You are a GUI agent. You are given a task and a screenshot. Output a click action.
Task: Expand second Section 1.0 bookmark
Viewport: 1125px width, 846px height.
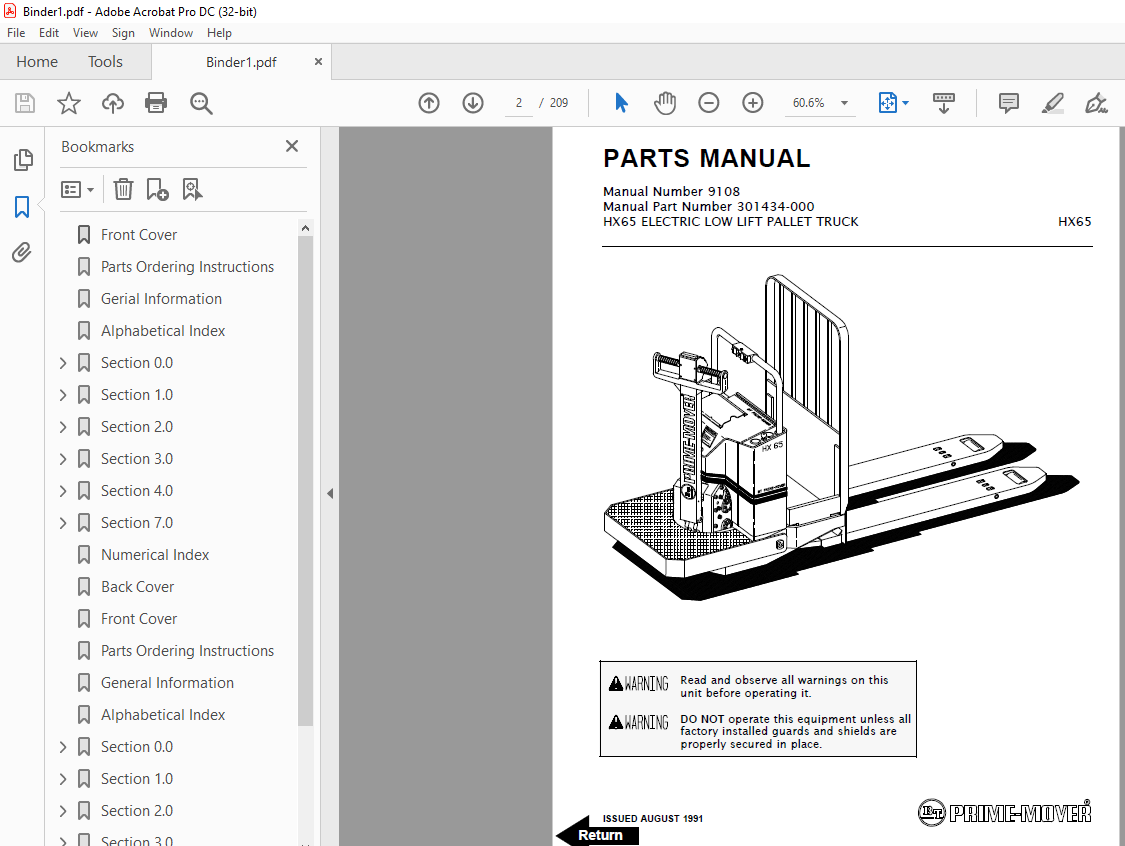63,779
